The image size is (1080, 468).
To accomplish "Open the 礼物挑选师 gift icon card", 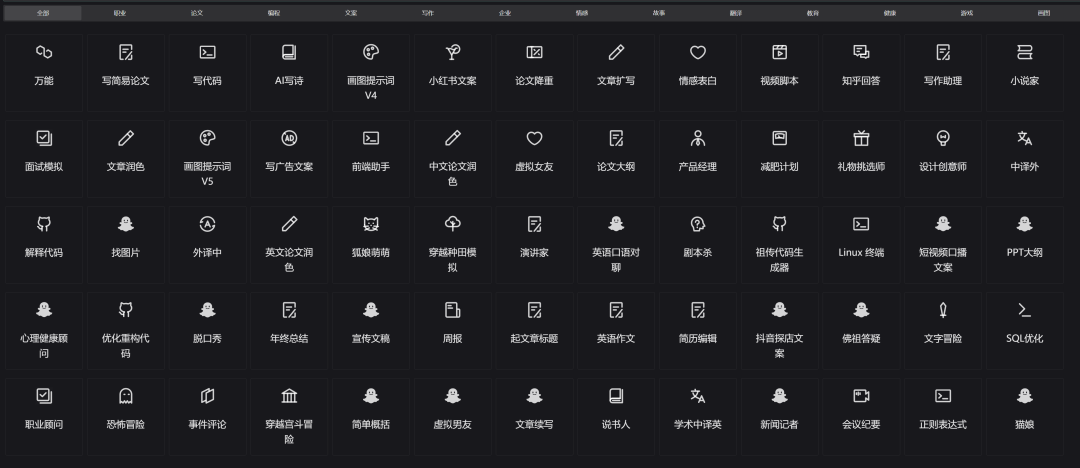I will [x=861, y=152].
